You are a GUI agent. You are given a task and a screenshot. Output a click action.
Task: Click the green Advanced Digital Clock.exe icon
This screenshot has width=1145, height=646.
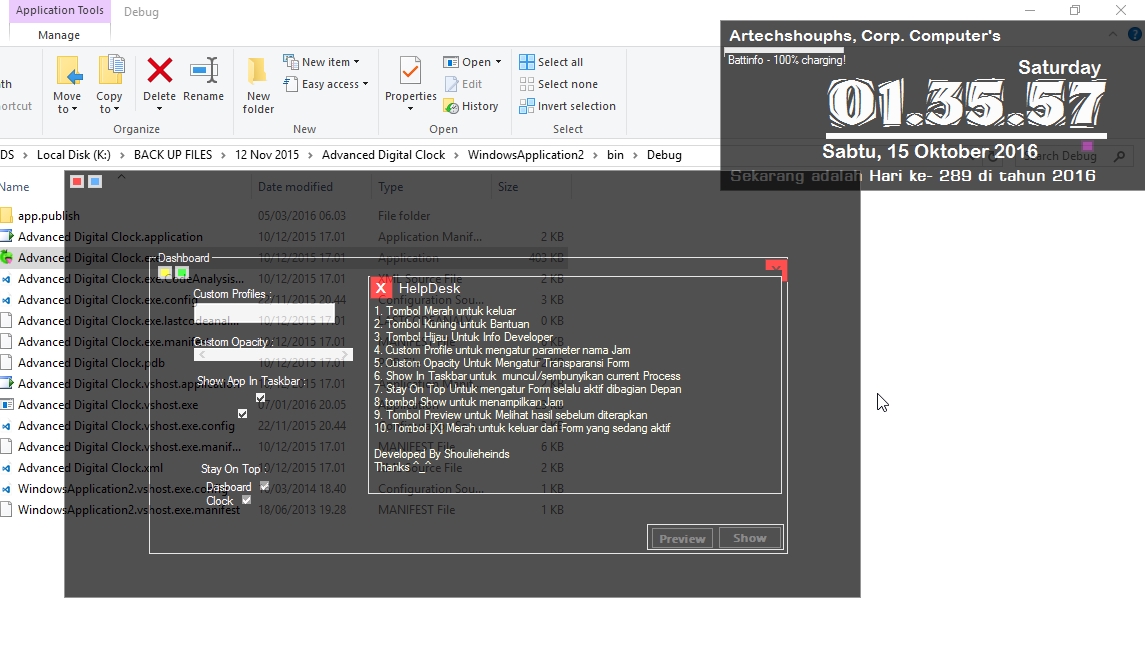(7, 257)
